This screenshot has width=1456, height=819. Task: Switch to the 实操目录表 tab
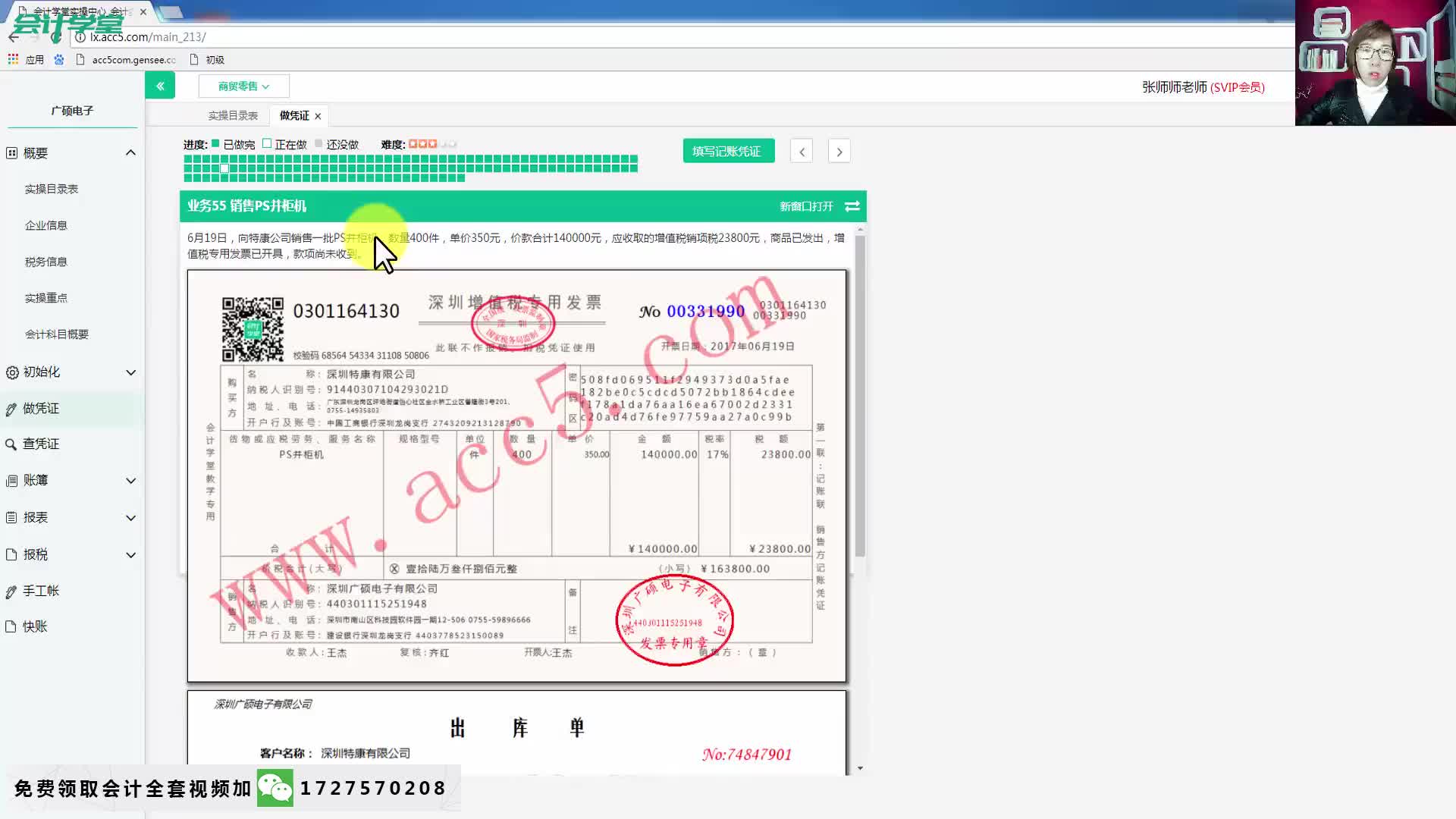coord(234,115)
